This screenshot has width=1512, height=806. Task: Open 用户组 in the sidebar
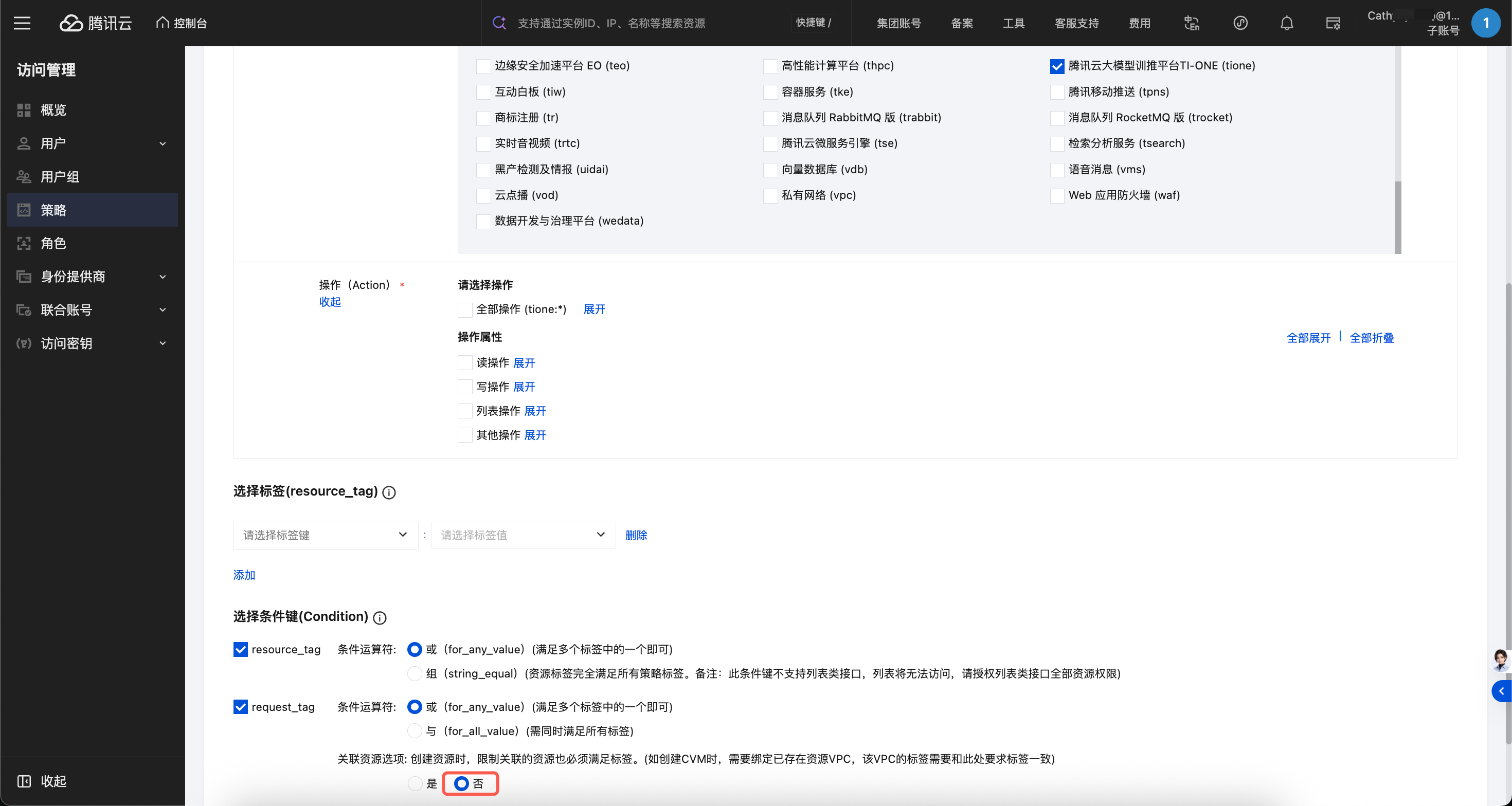(x=92, y=176)
